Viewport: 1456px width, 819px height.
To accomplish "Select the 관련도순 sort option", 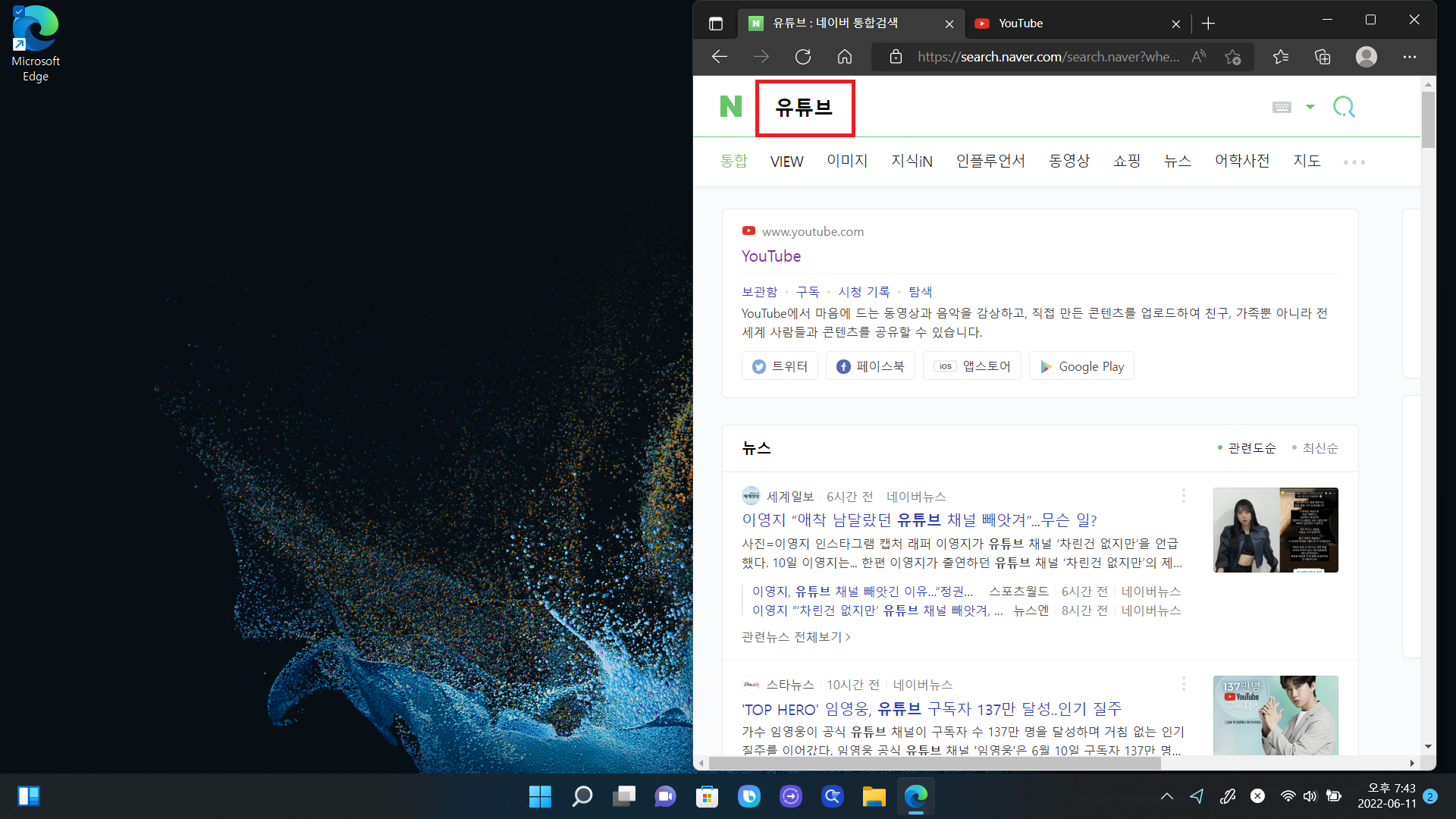I will pos(1251,448).
